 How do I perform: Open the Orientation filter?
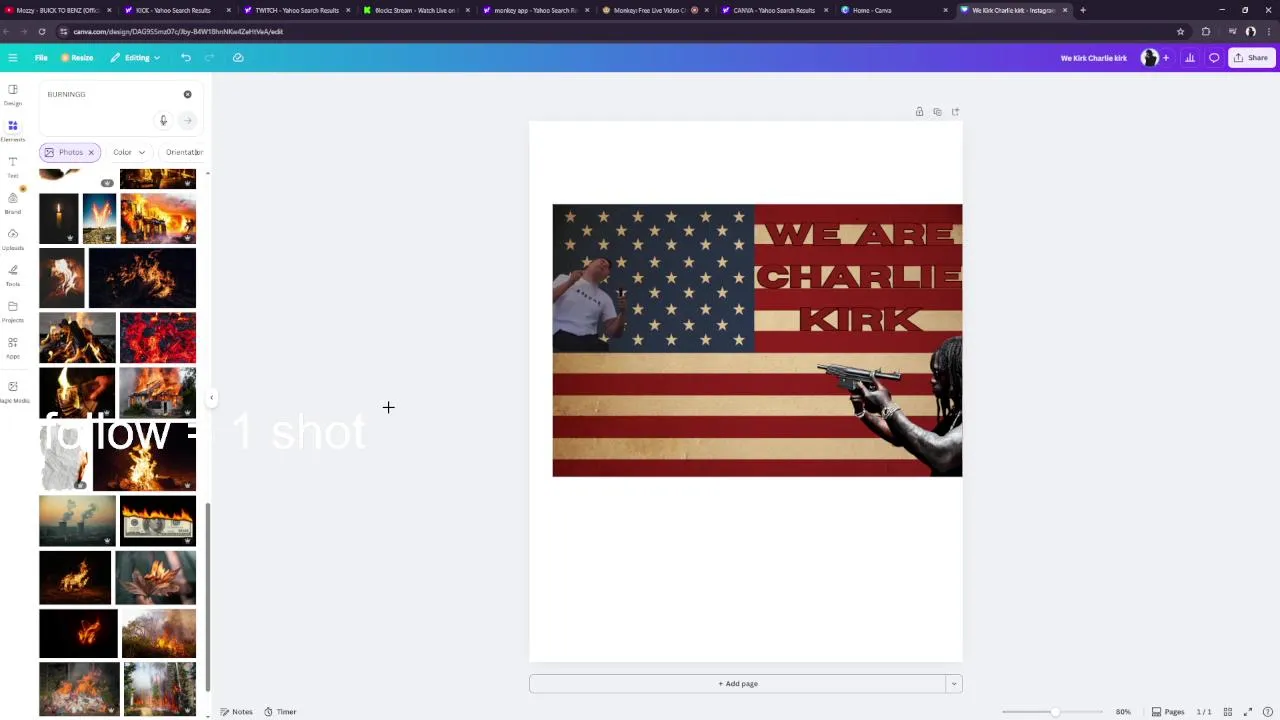click(183, 152)
